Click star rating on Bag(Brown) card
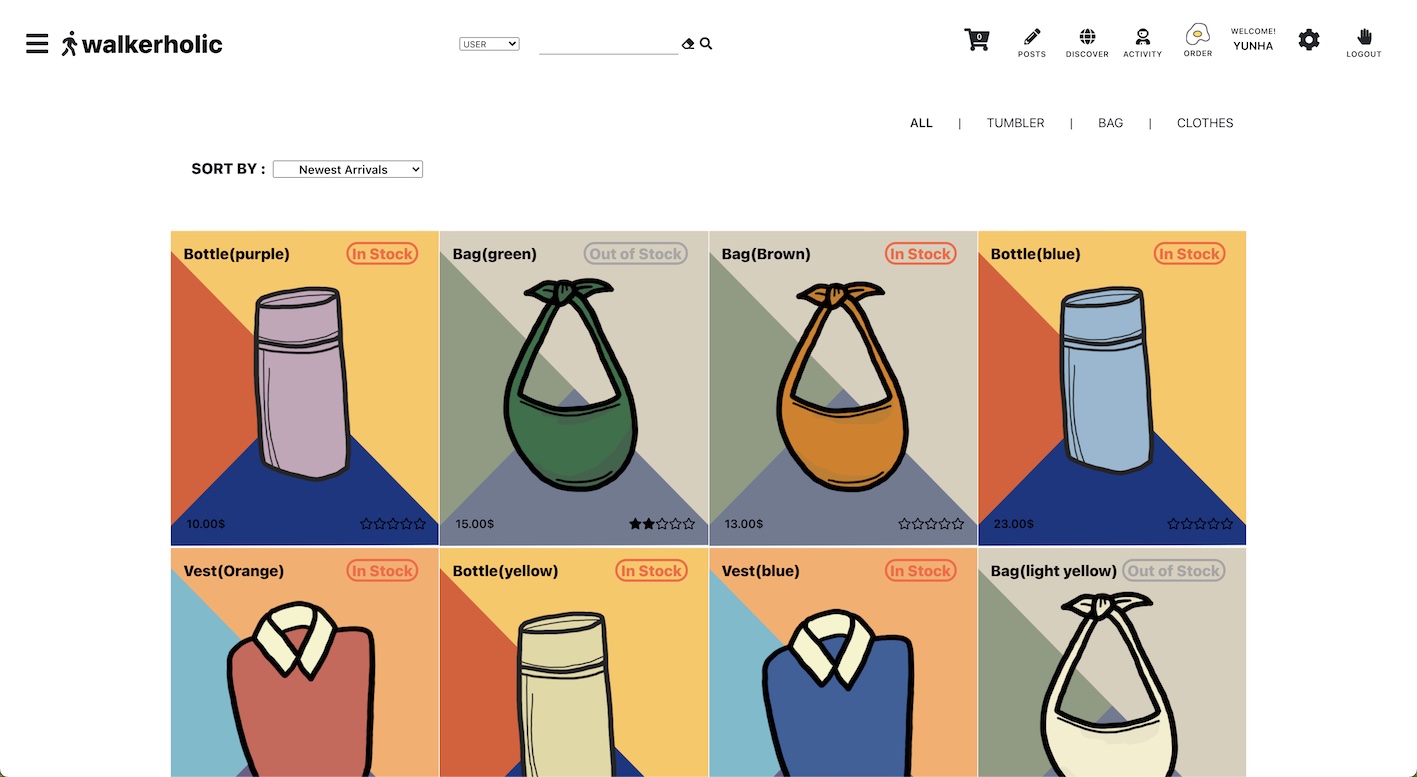The height and width of the screenshot is (777, 1417). [931, 524]
